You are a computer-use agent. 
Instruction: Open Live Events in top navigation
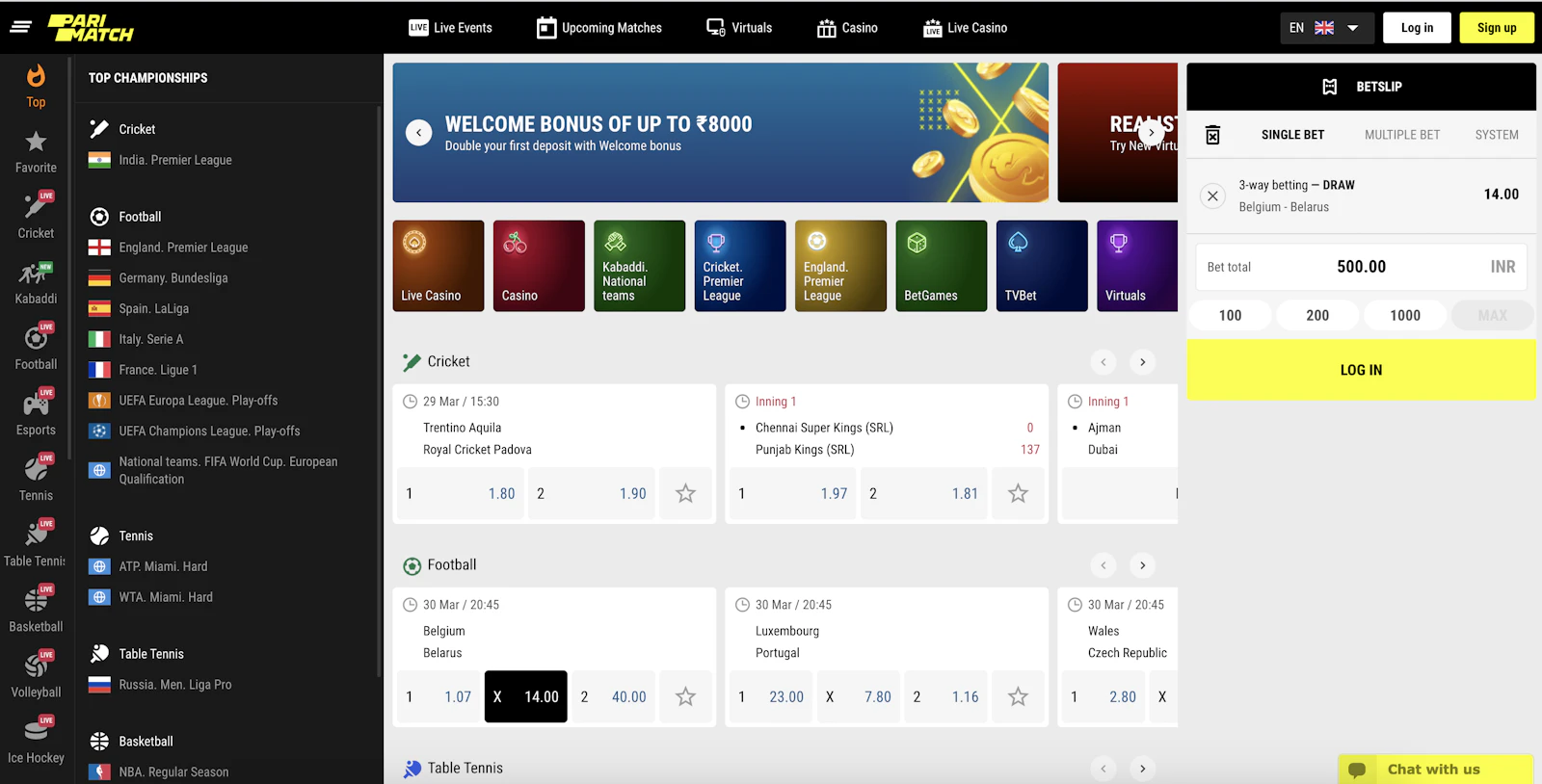click(450, 28)
